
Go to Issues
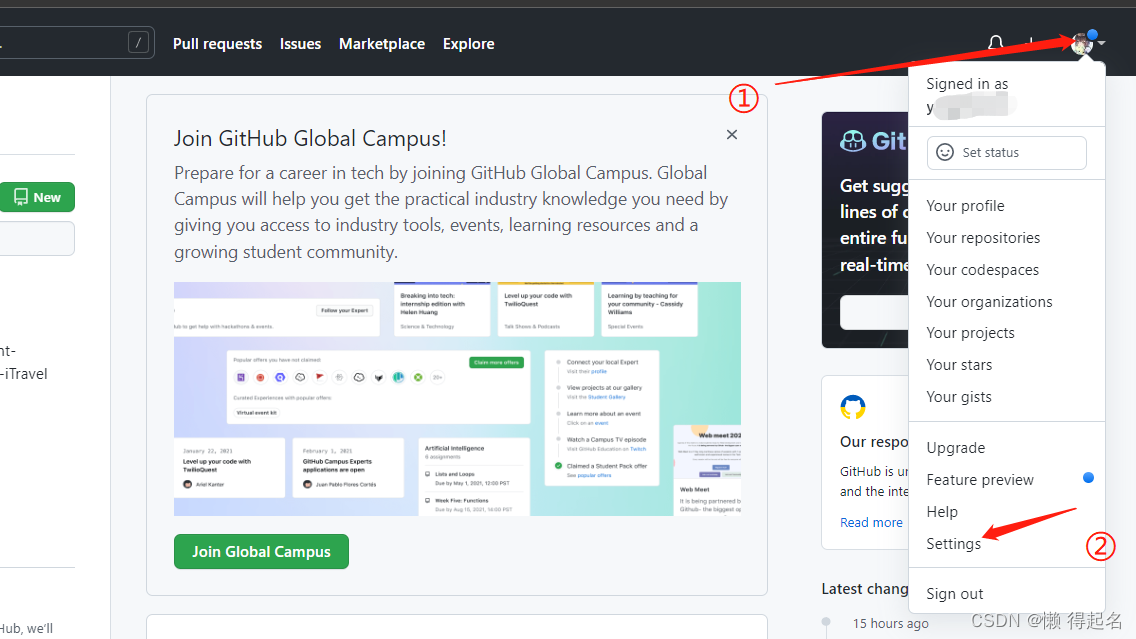click(300, 43)
